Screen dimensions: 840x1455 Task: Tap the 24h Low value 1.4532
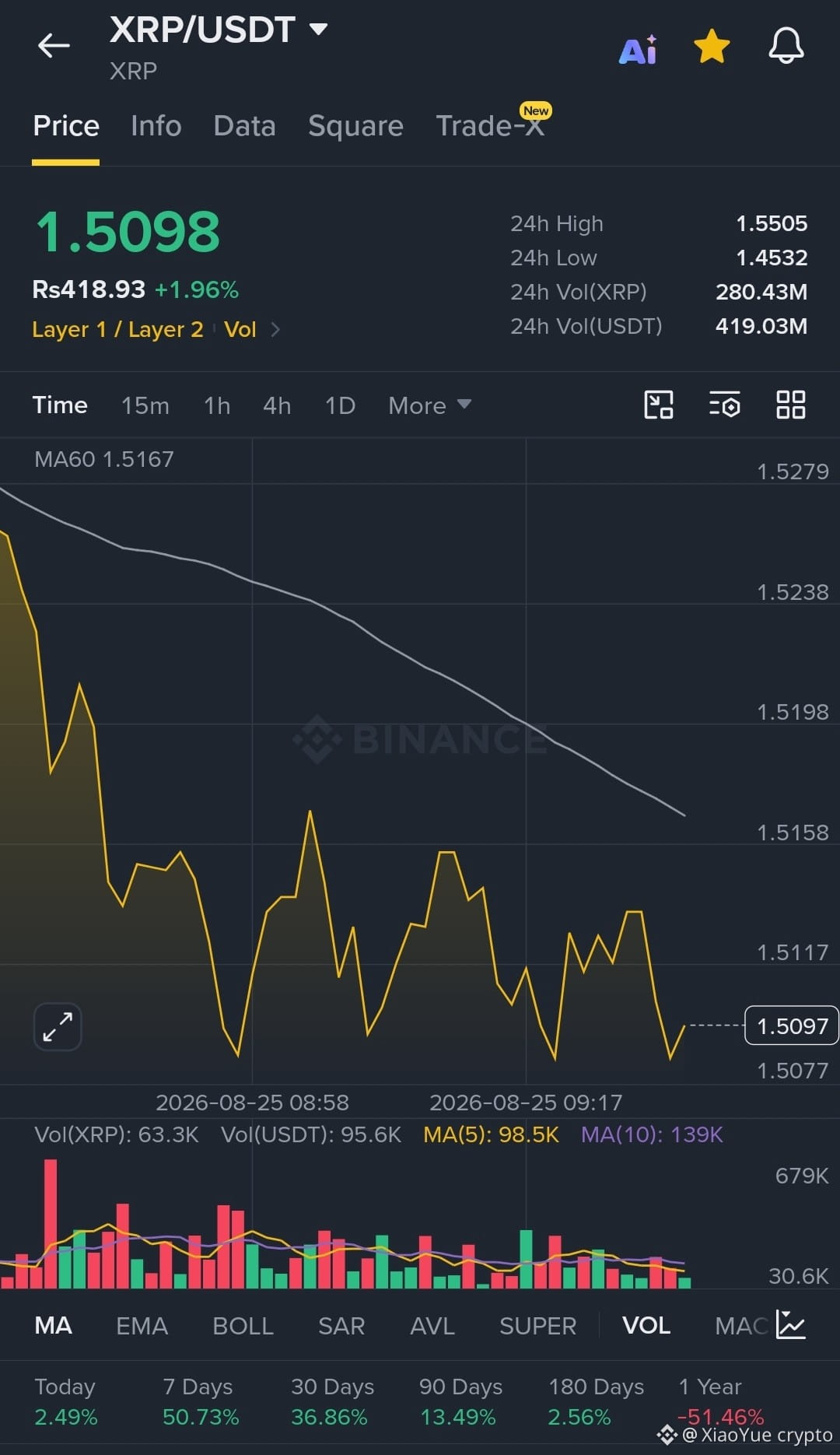[x=772, y=258]
